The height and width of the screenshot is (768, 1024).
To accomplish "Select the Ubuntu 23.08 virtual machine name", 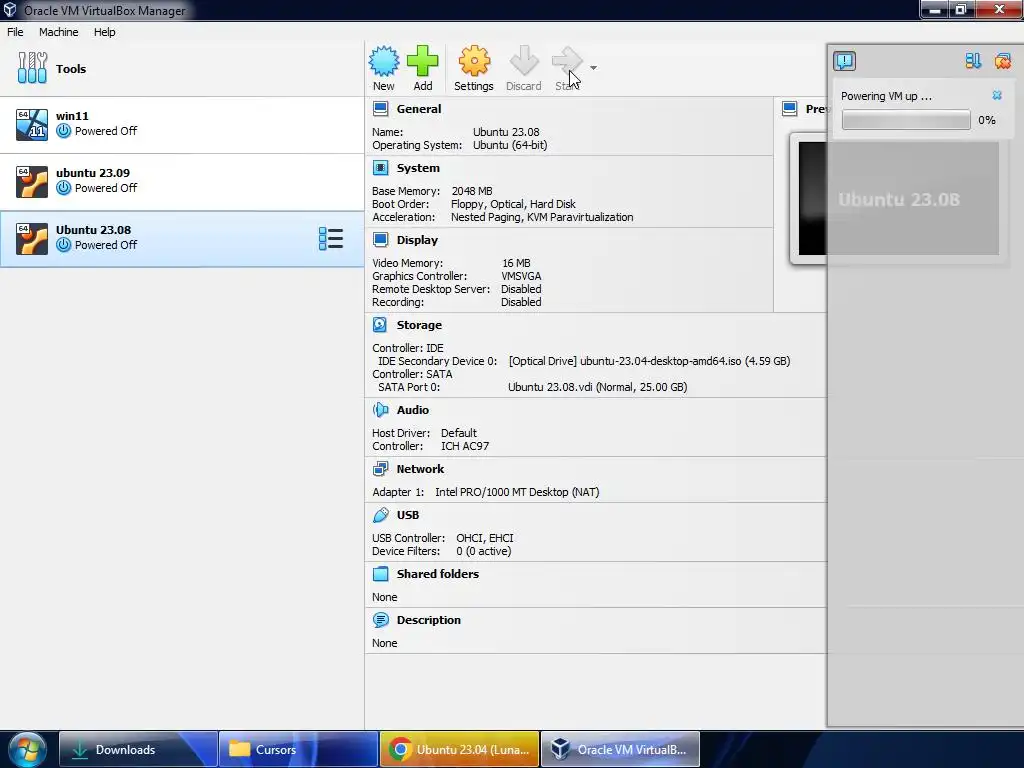I will tap(93, 230).
